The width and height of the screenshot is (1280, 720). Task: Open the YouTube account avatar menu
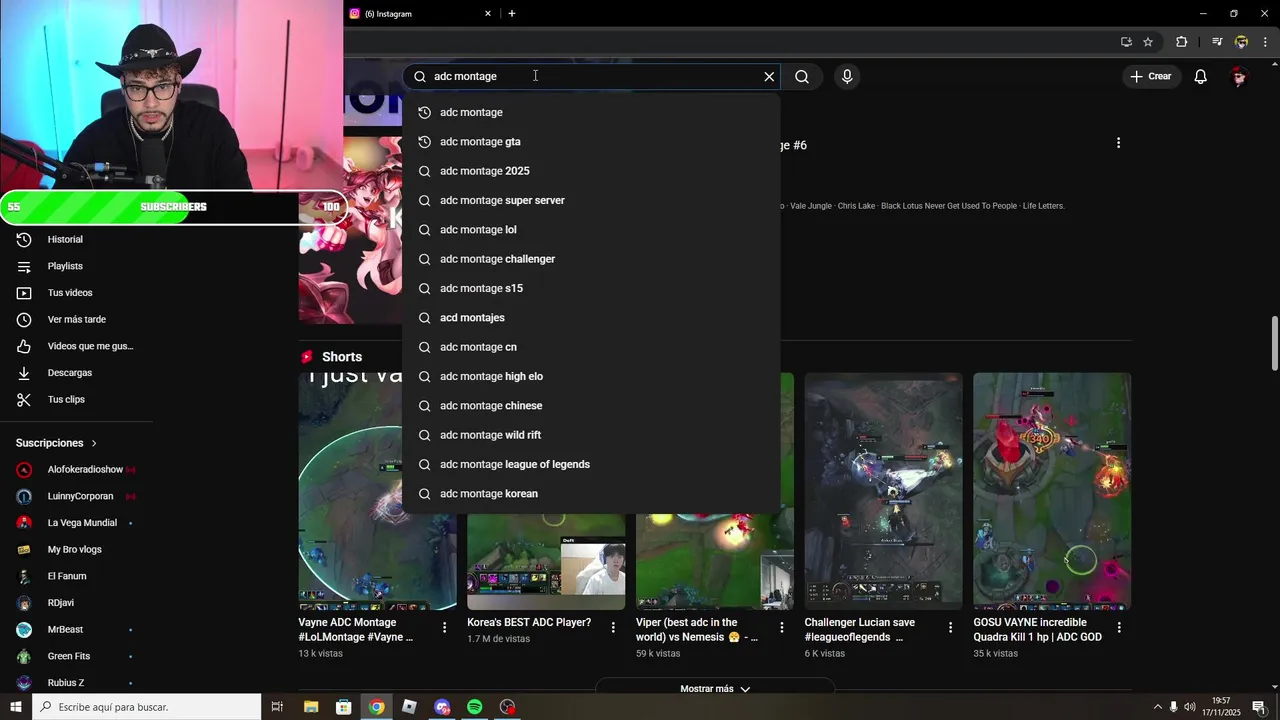pos(1239,76)
